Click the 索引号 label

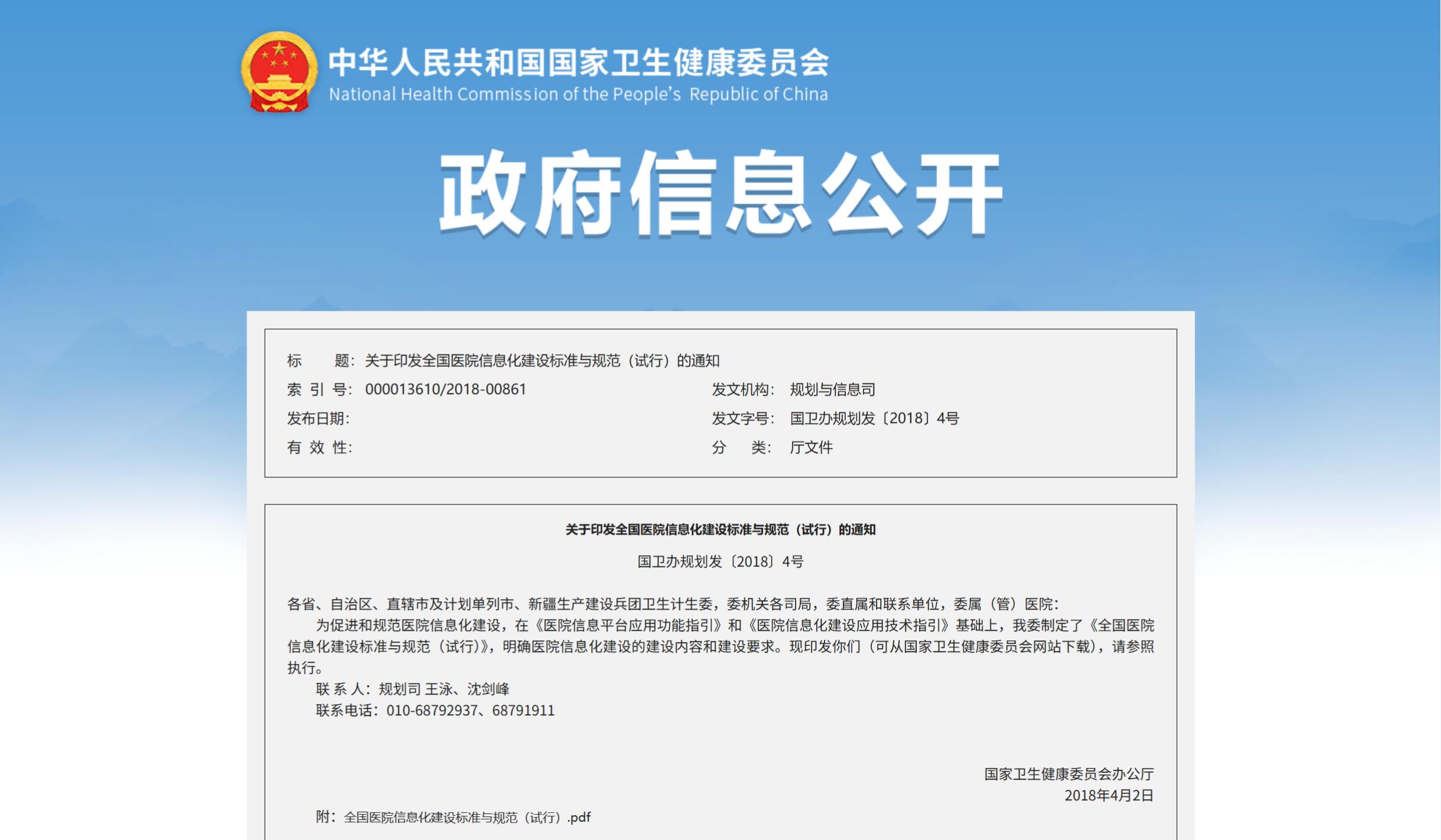(320, 389)
